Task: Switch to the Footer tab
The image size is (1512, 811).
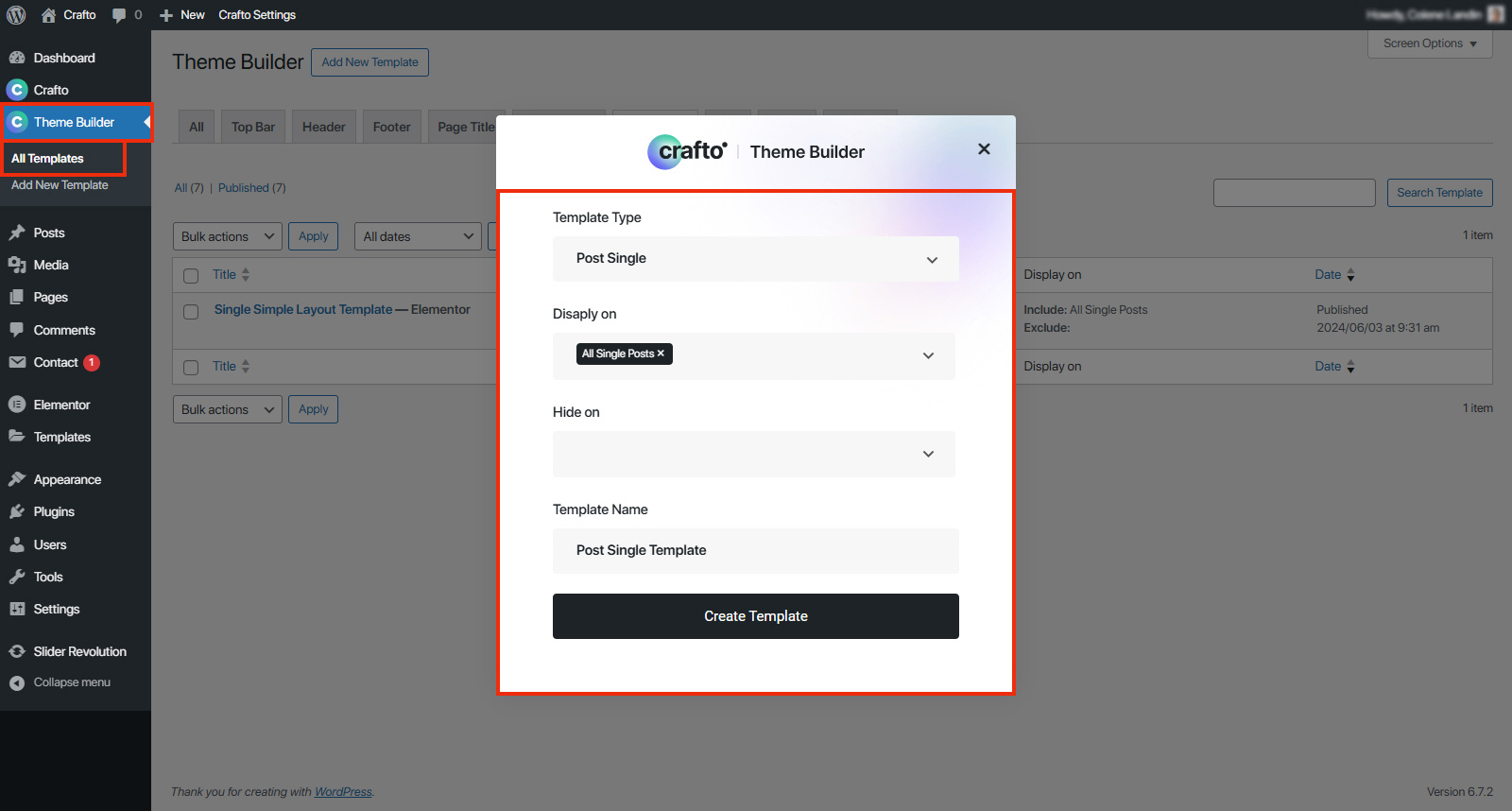Action: coord(392,127)
